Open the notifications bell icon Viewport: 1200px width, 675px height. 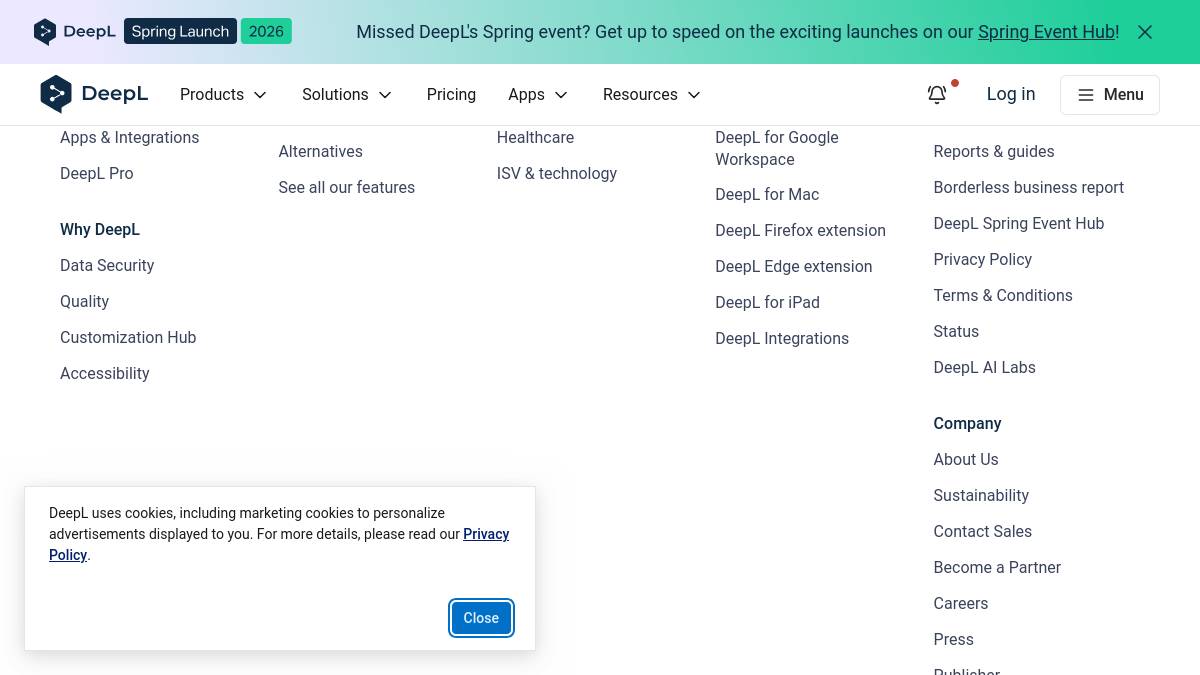coord(937,94)
